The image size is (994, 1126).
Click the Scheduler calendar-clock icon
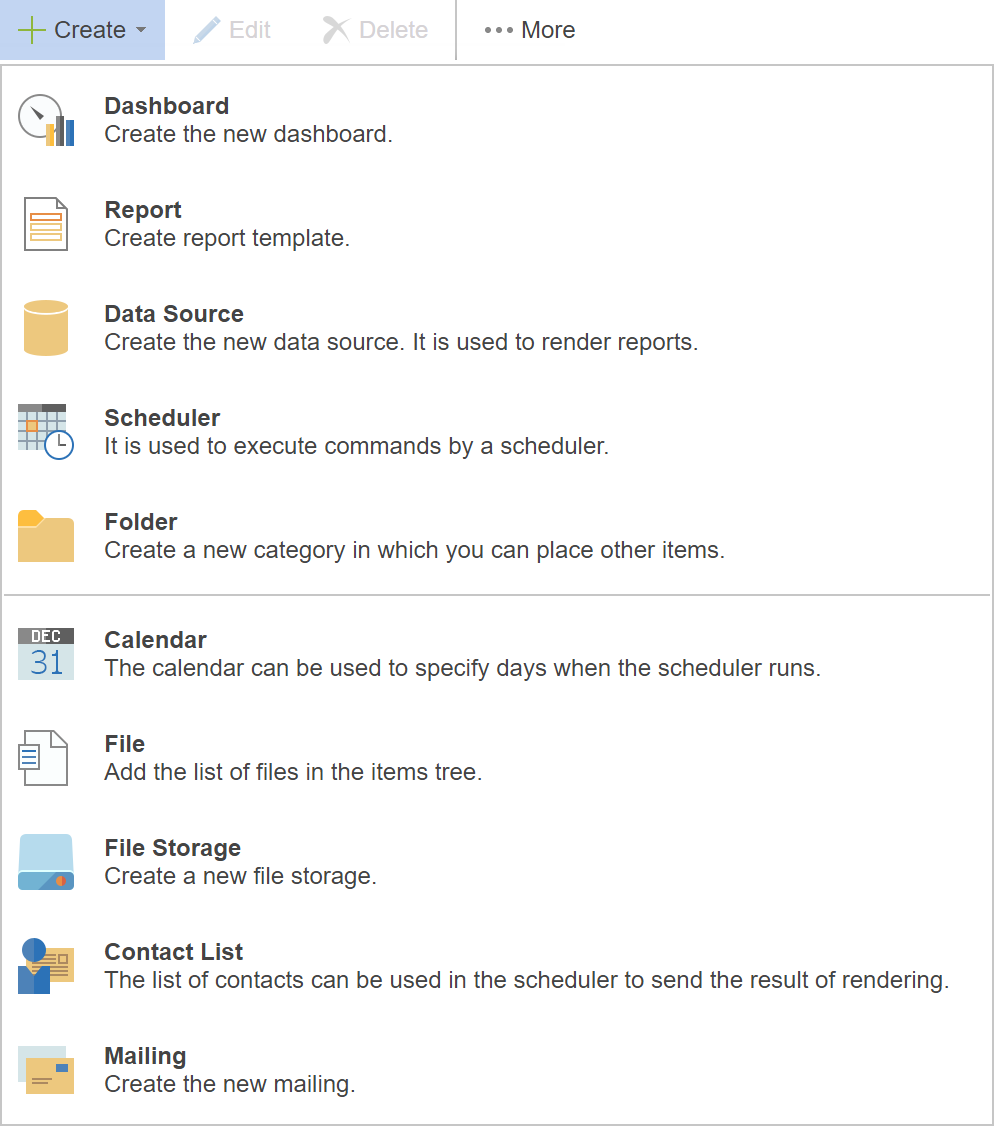pos(46,432)
